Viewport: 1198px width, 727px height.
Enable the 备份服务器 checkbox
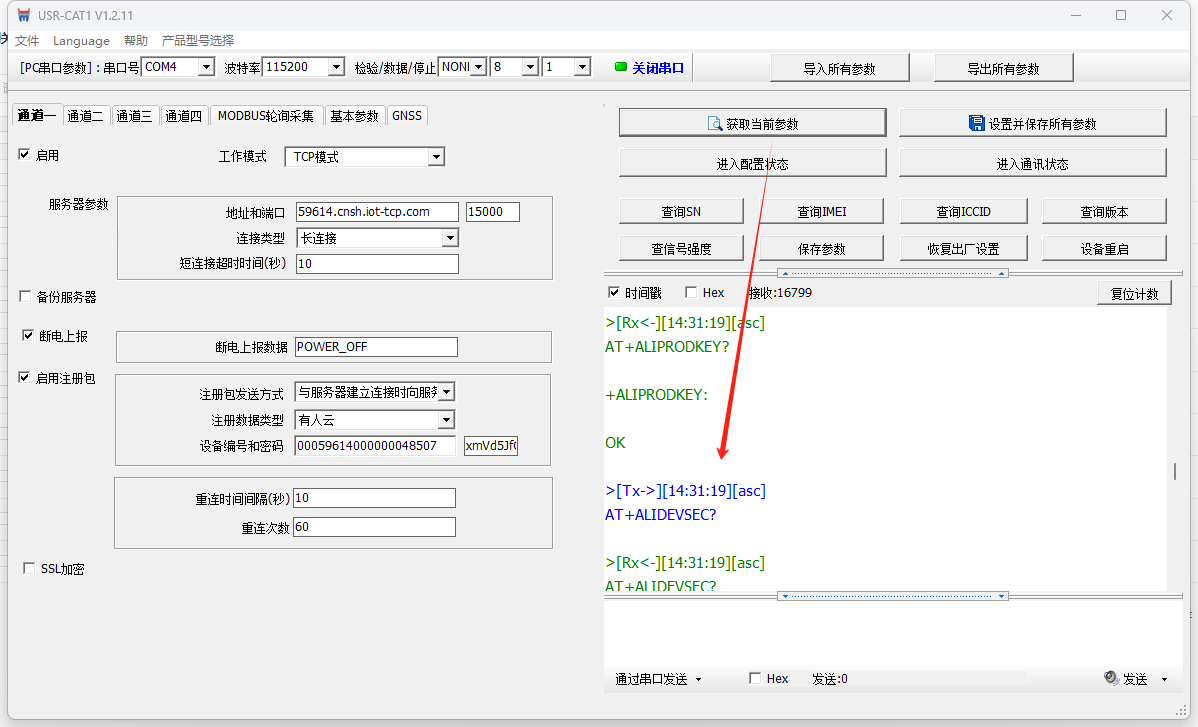[x=25, y=296]
